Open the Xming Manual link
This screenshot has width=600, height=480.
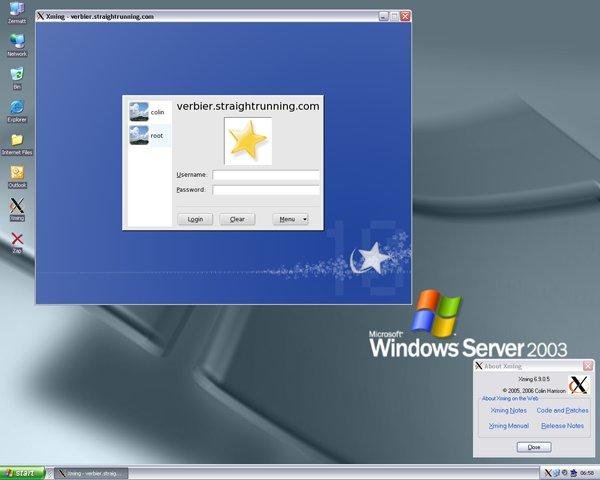pyautogui.click(x=509, y=426)
